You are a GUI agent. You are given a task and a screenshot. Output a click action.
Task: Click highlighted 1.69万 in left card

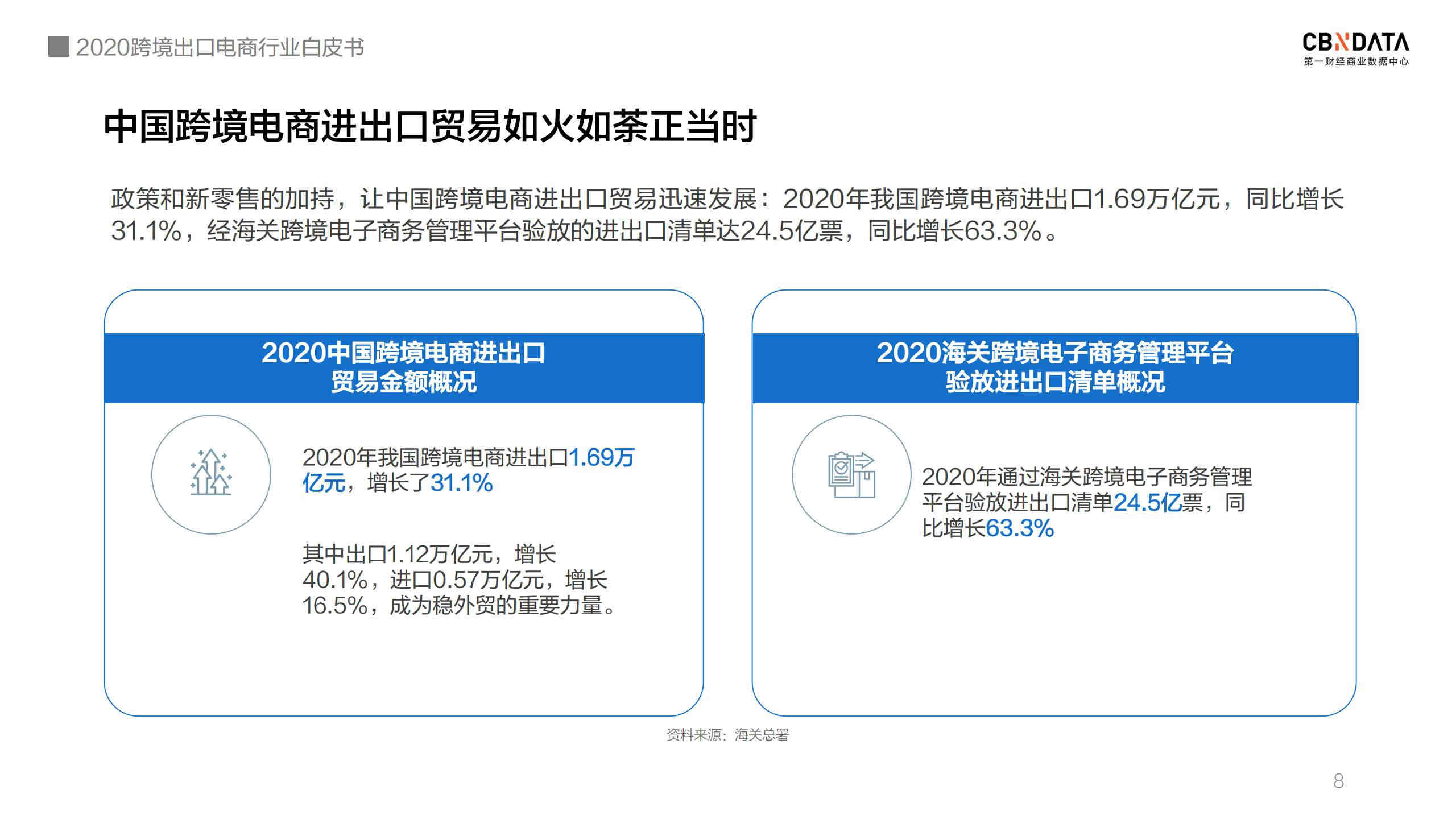pyautogui.click(x=602, y=457)
